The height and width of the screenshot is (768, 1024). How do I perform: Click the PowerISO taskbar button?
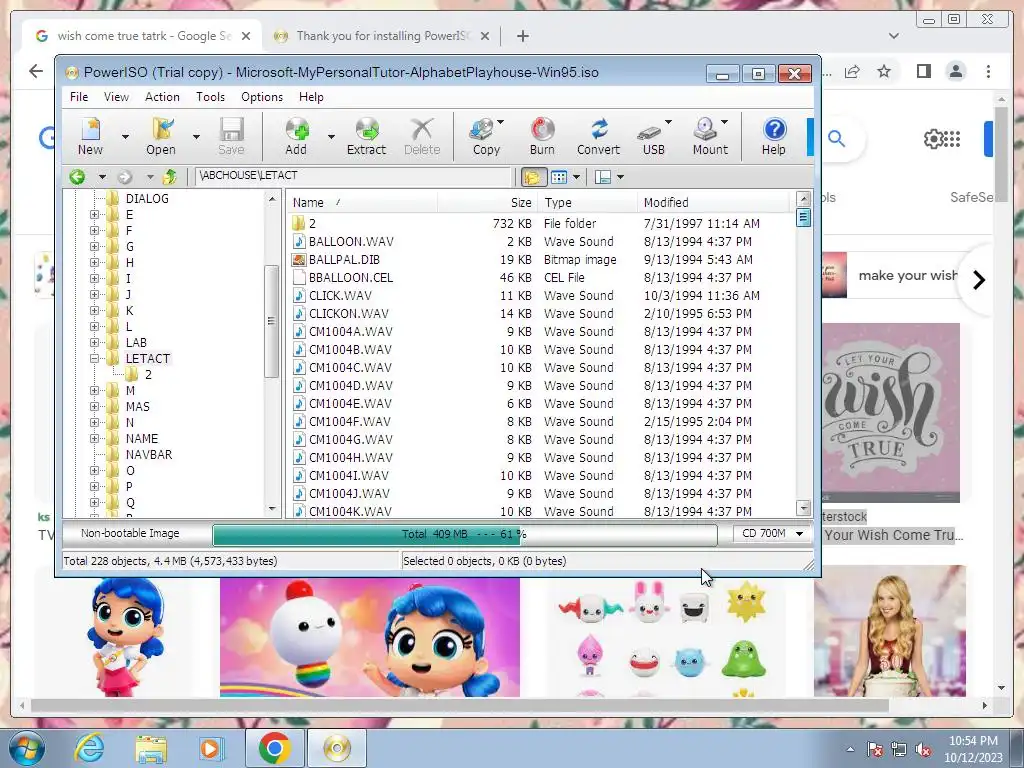click(337, 748)
